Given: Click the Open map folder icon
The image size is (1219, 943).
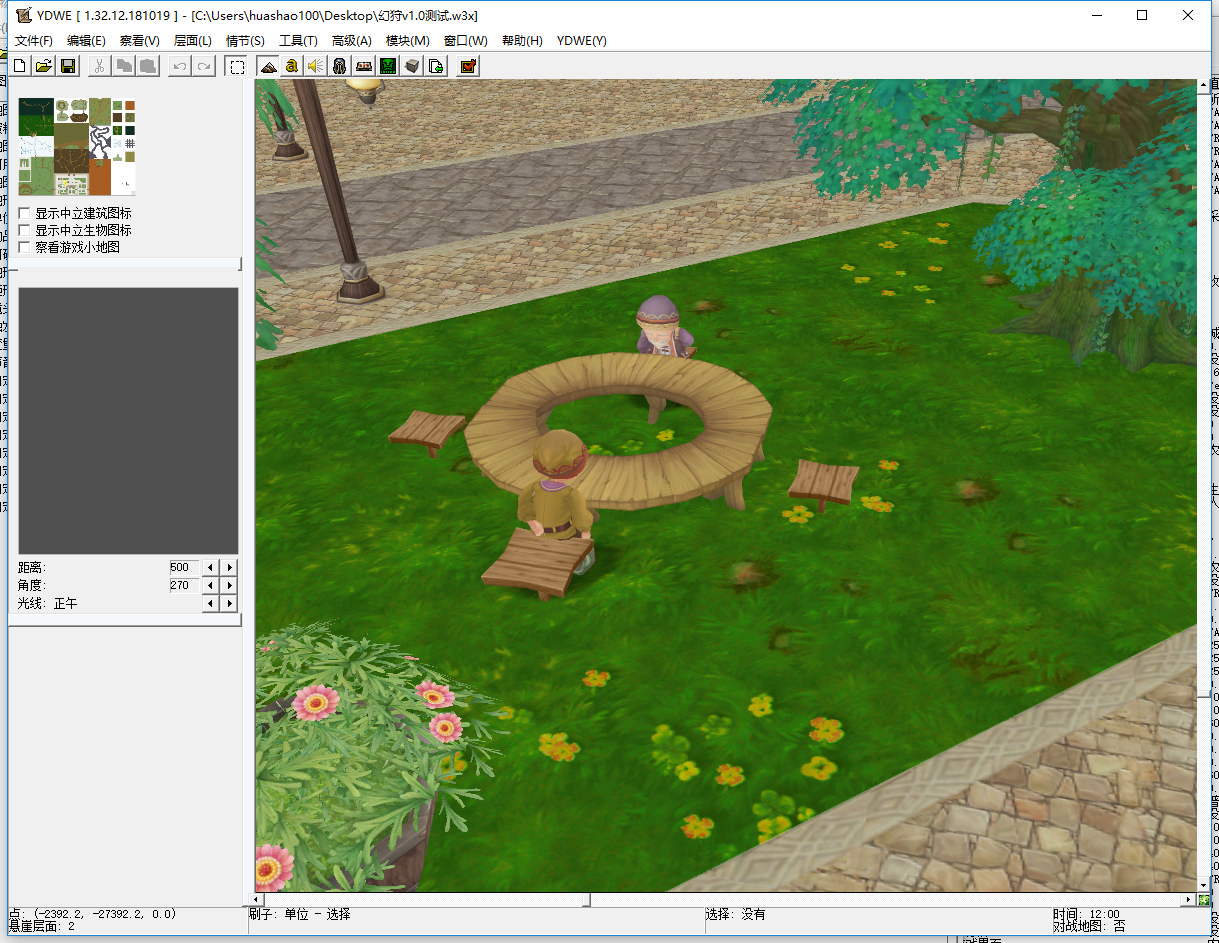Looking at the screenshot, I should (x=44, y=66).
